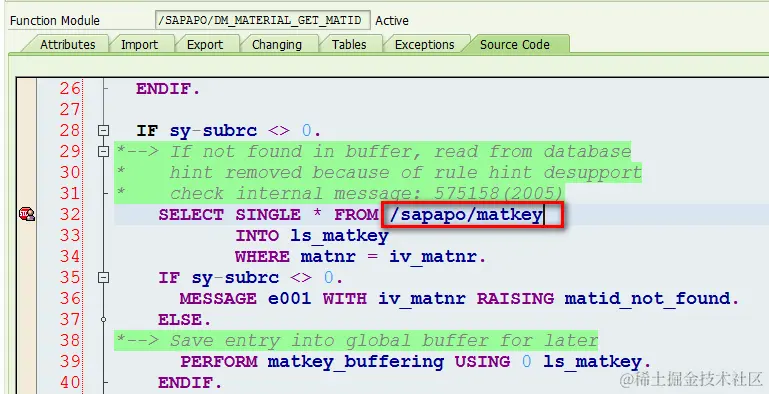Click 'ENDIF.' on line 40
Viewport: 769px width, 394px height.
click(190, 382)
